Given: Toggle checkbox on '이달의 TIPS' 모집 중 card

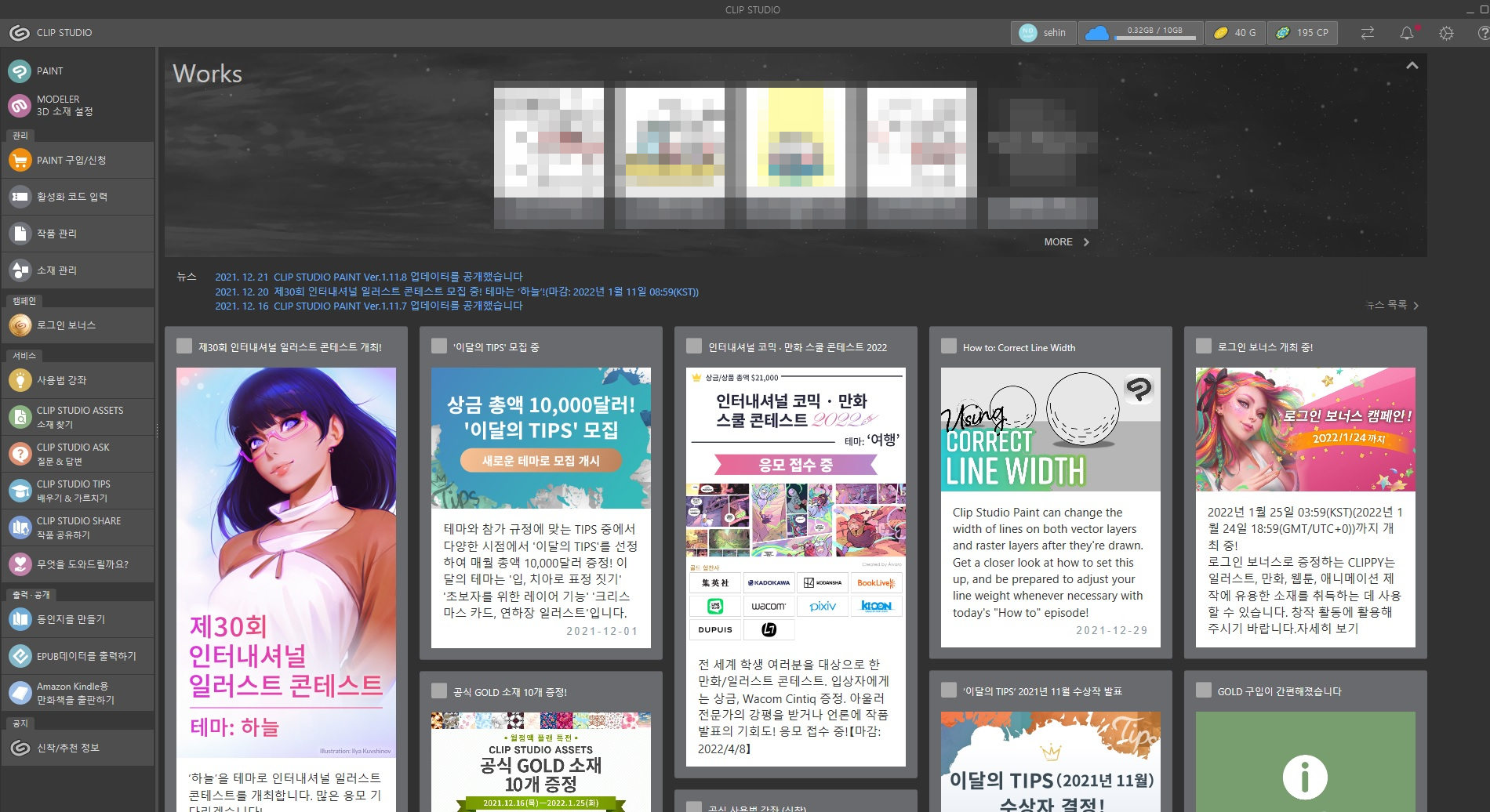Looking at the screenshot, I should pyautogui.click(x=439, y=346).
